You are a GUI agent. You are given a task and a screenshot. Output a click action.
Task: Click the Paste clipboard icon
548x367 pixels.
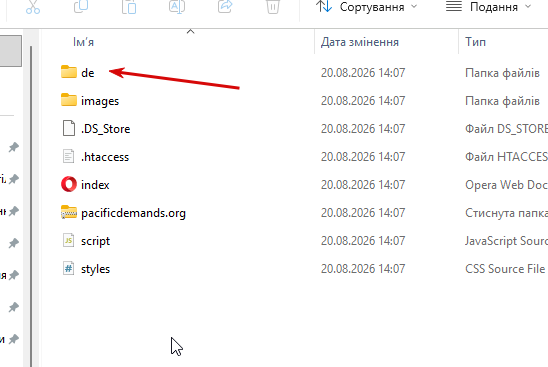(x=129, y=7)
